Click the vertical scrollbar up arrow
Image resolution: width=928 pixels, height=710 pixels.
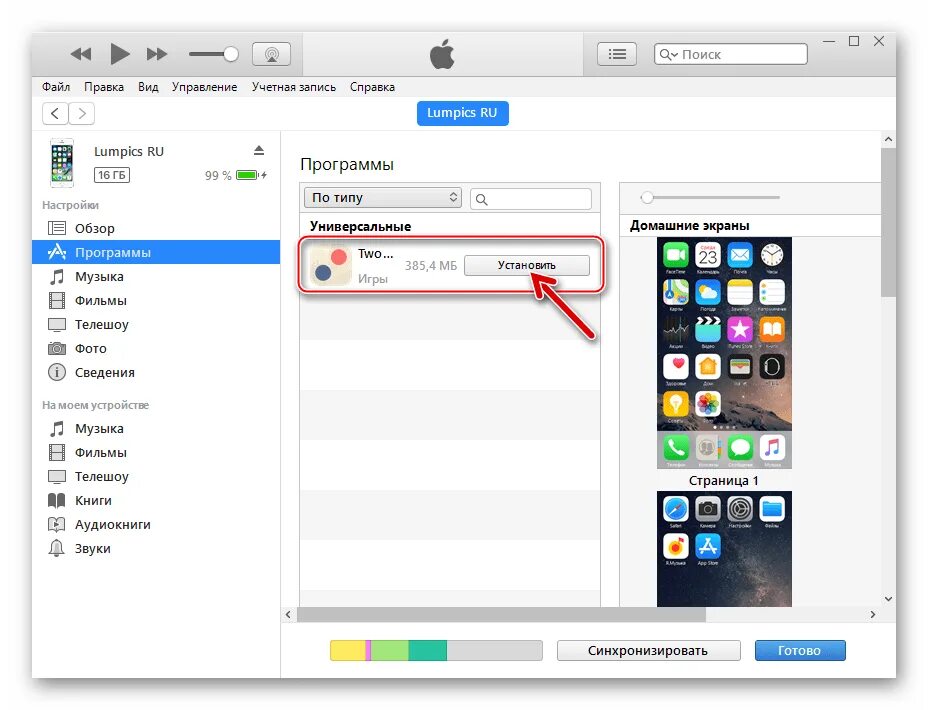pos(888,140)
